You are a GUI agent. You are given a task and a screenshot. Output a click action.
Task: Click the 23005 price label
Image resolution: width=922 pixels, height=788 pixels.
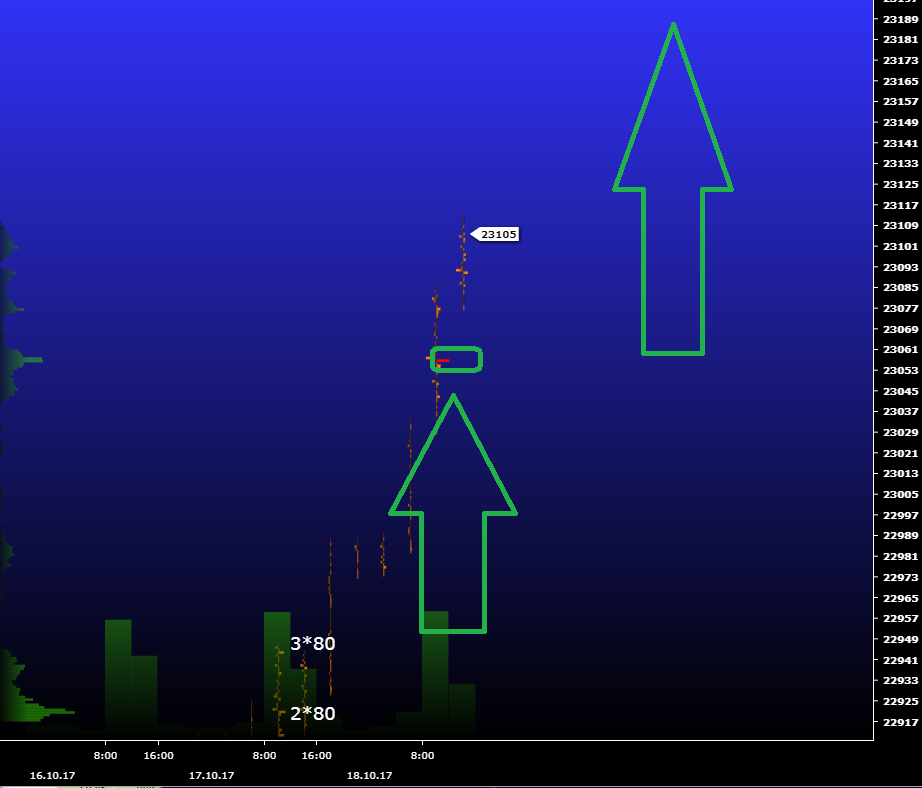[x=900, y=494]
